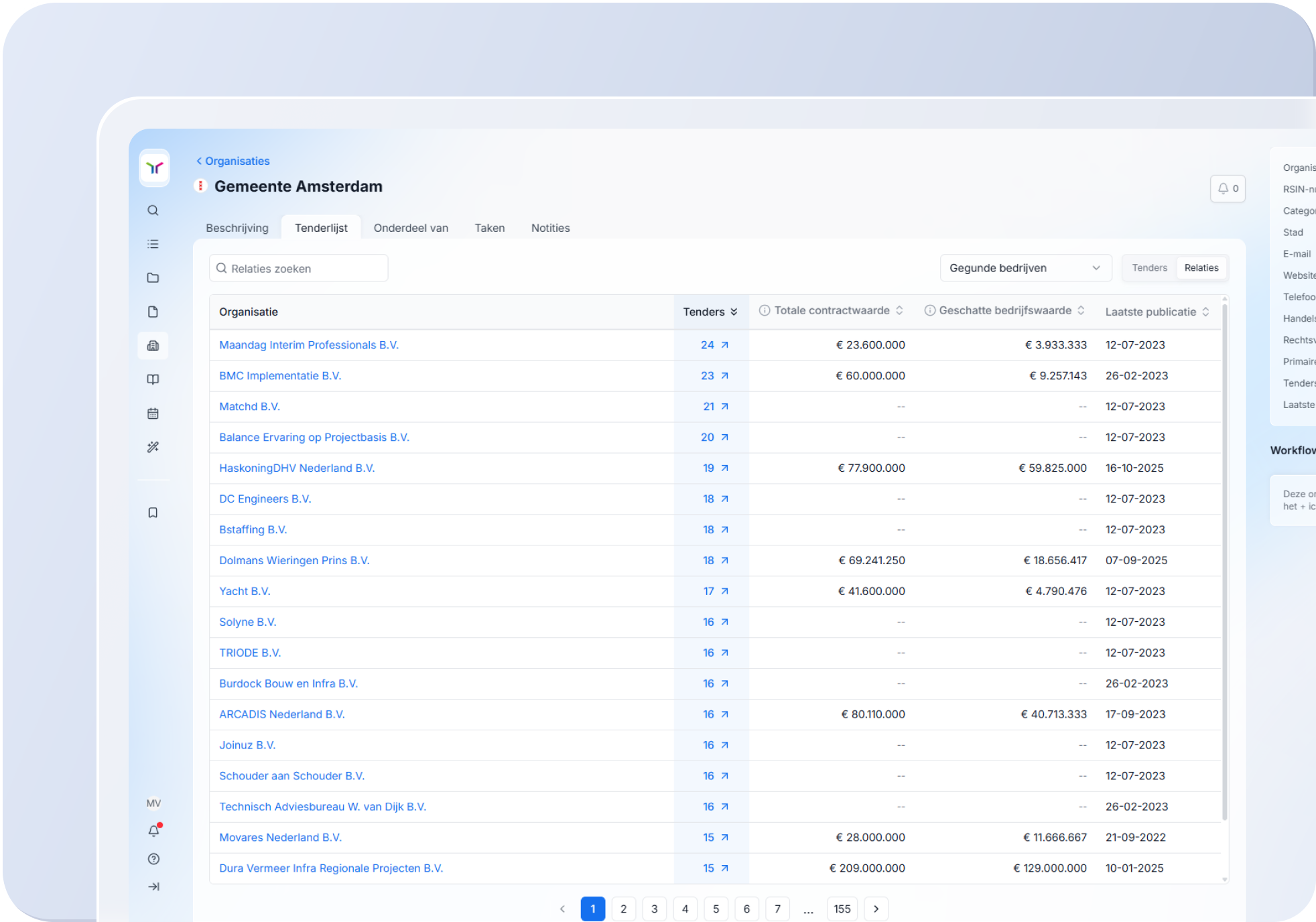Go to page 2
The width and height of the screenshot is (1316, 922).
pos(624,909)
